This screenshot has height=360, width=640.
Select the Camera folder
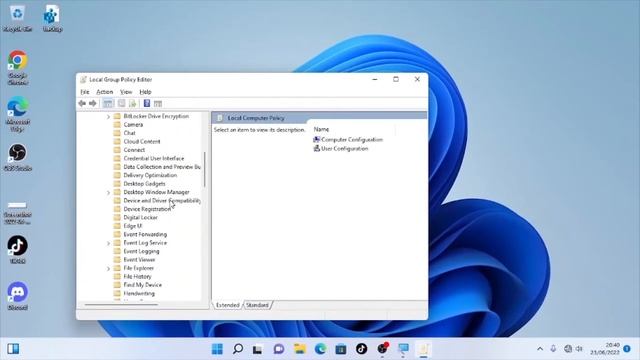pyautogui.click(x=128, y=124)
